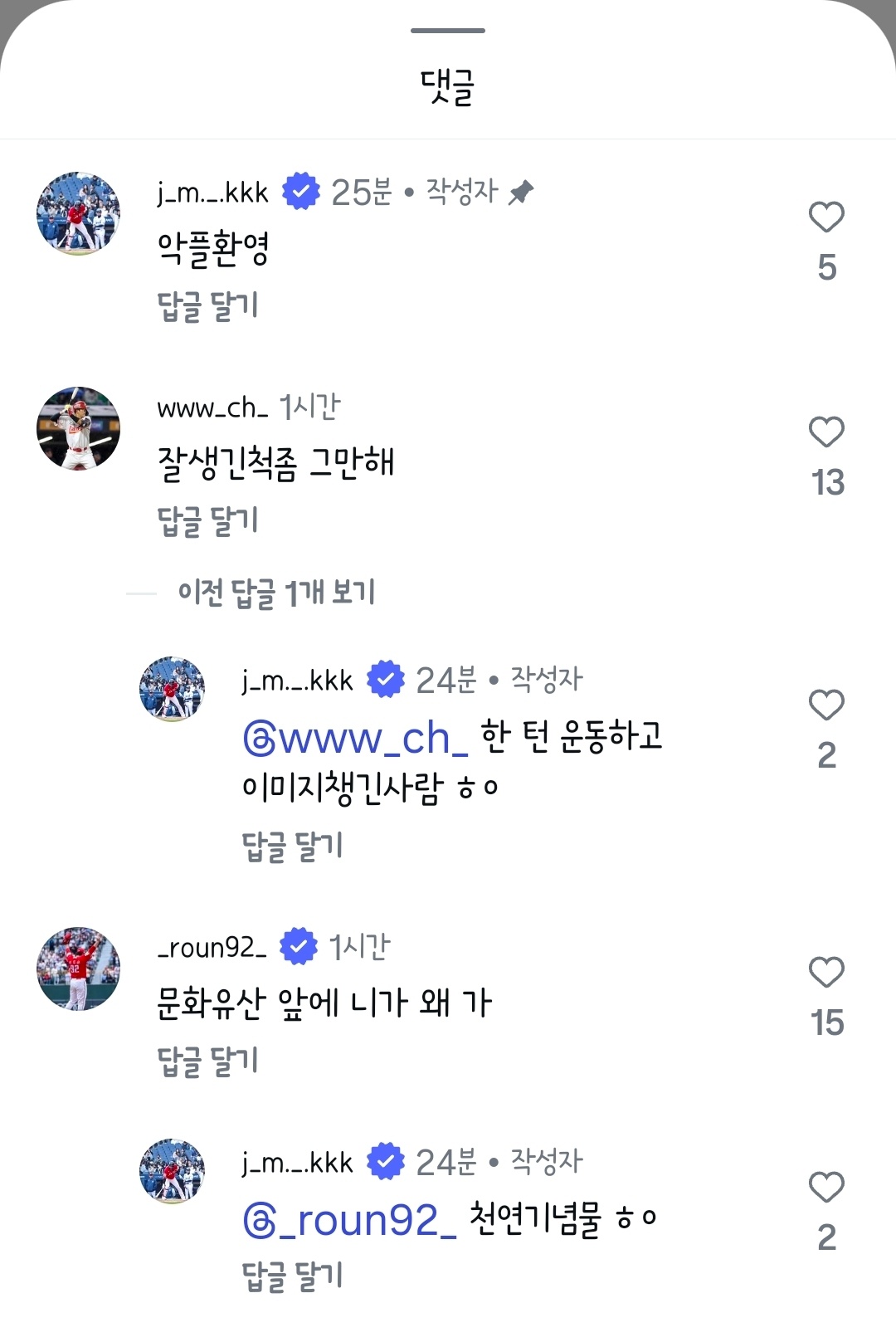Open the @www_ch_ mention link
896x1337 pixels.
(x=356, y=738)
